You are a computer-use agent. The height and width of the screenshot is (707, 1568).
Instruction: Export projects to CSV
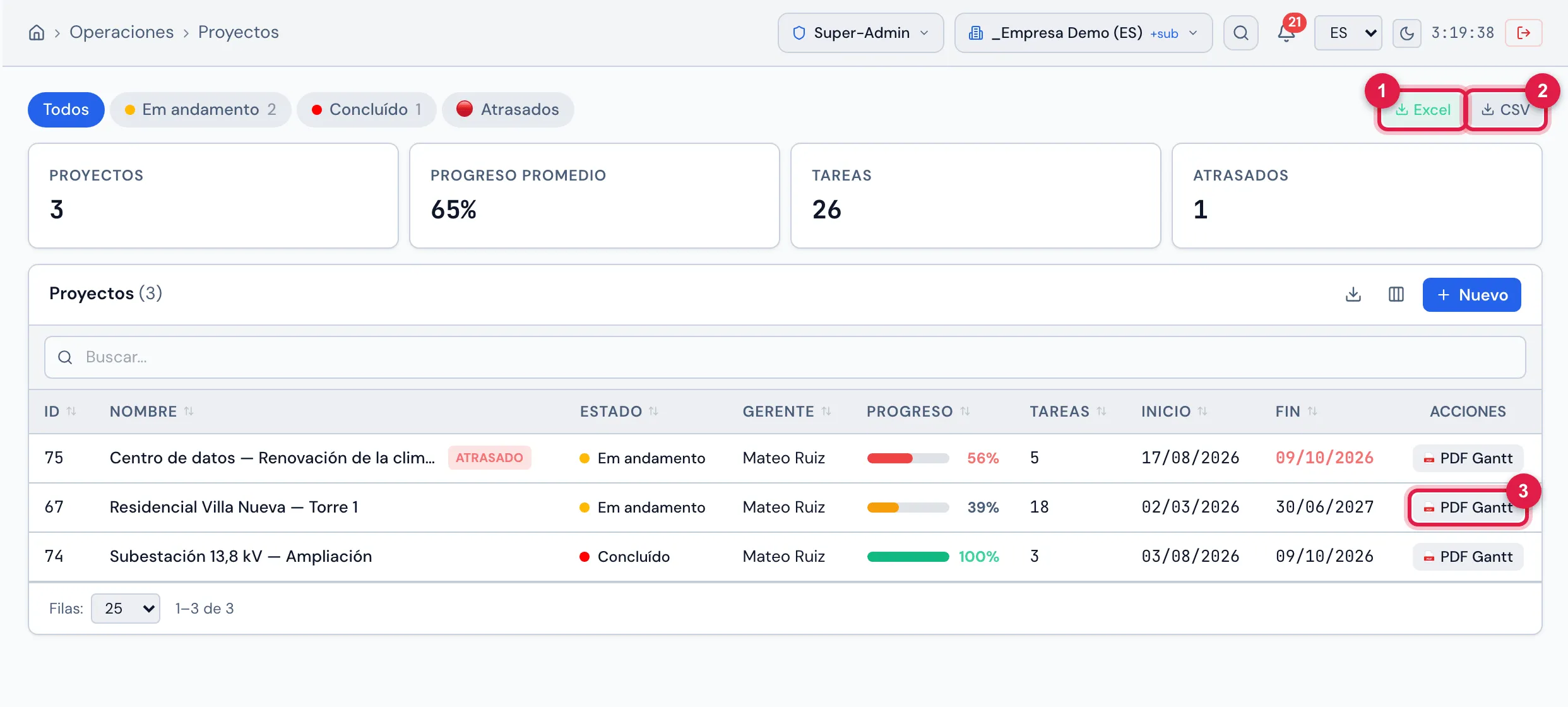point(1506,110)
